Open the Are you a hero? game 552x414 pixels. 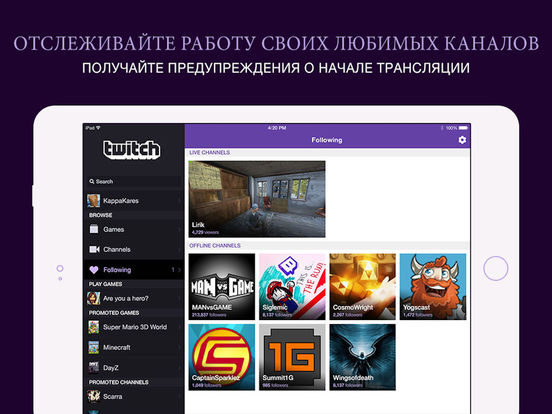click(x=134, y=299)
